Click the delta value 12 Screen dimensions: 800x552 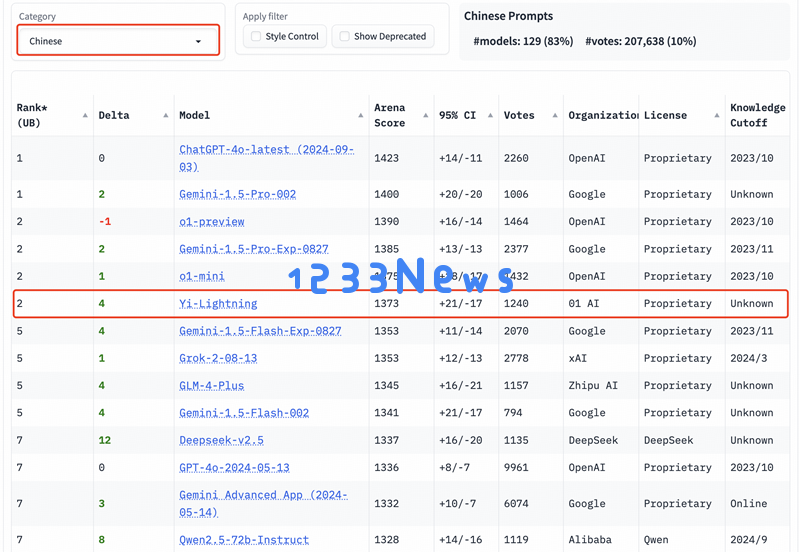[x=105, y=440]
